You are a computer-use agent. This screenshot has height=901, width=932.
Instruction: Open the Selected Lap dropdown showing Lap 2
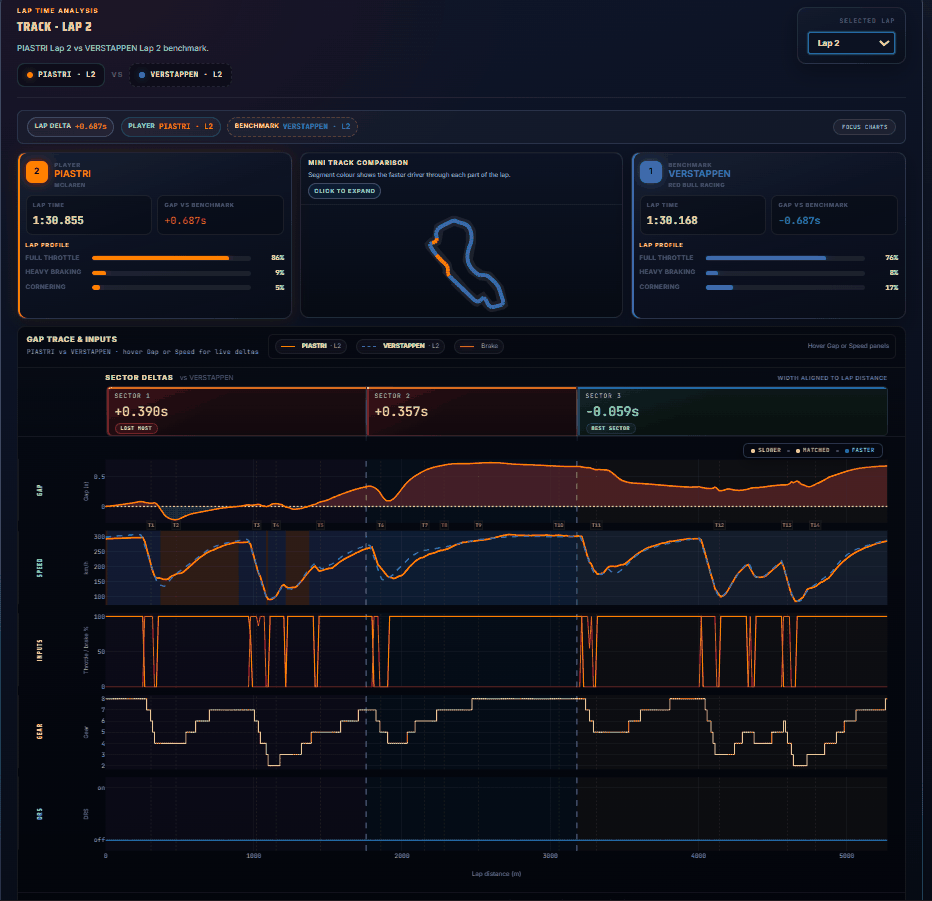(x=851, y=43)
